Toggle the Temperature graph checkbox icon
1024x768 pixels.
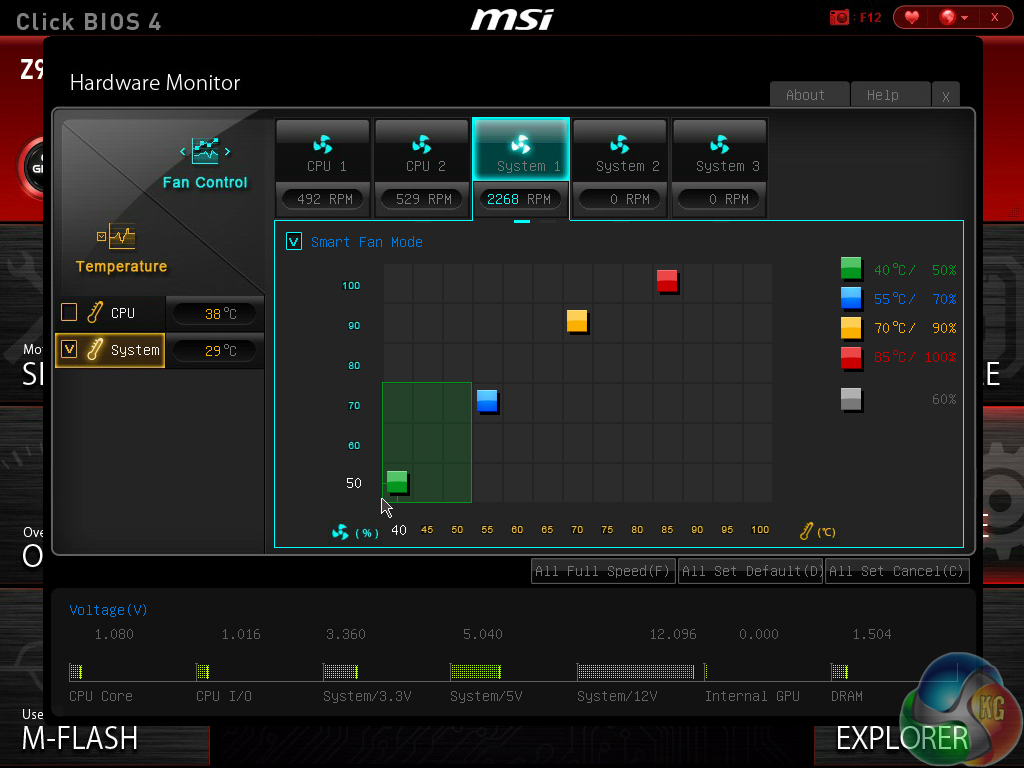(101, 236)
